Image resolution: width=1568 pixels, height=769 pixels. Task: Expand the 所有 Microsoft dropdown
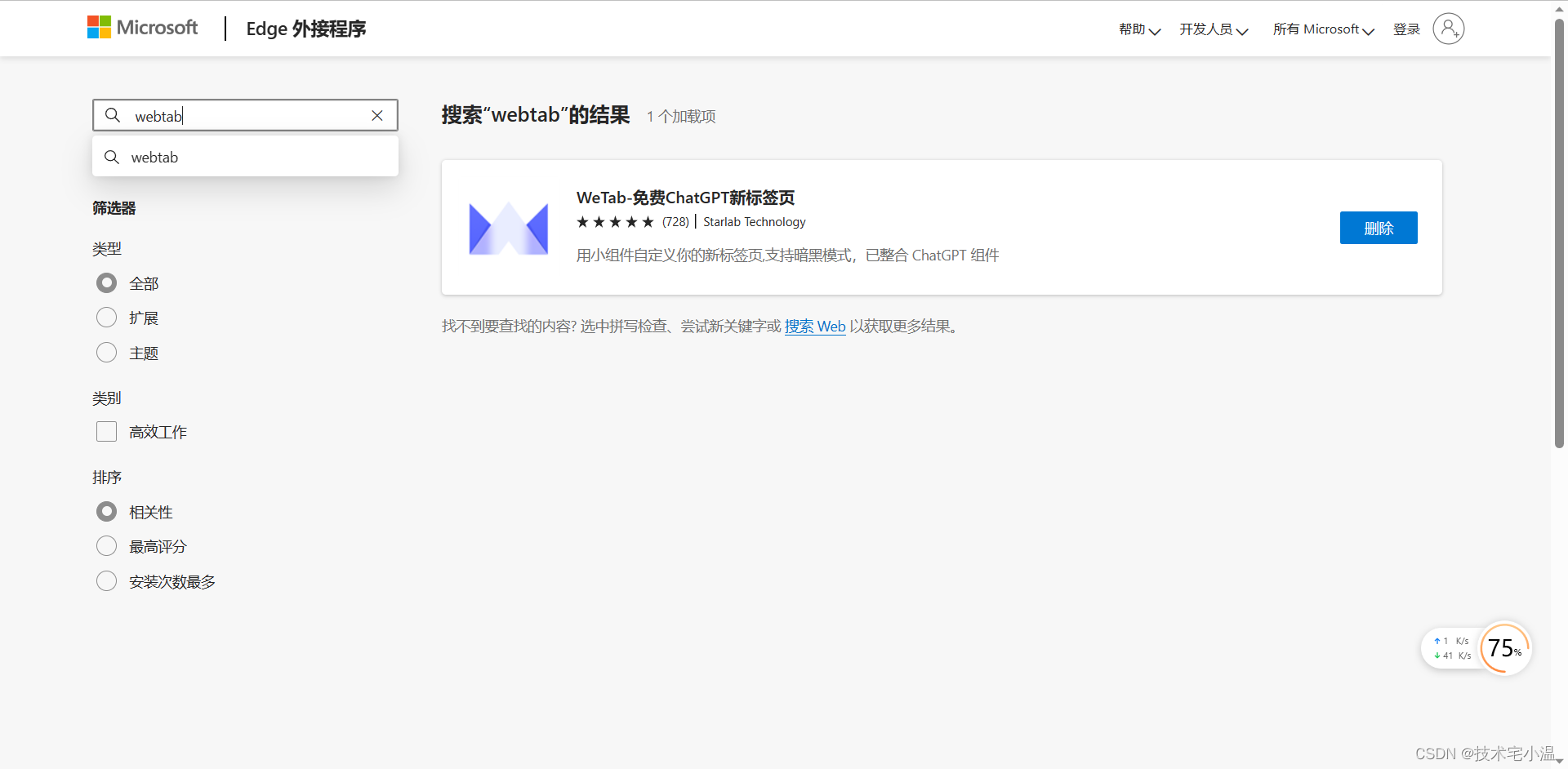[1324, 29]
